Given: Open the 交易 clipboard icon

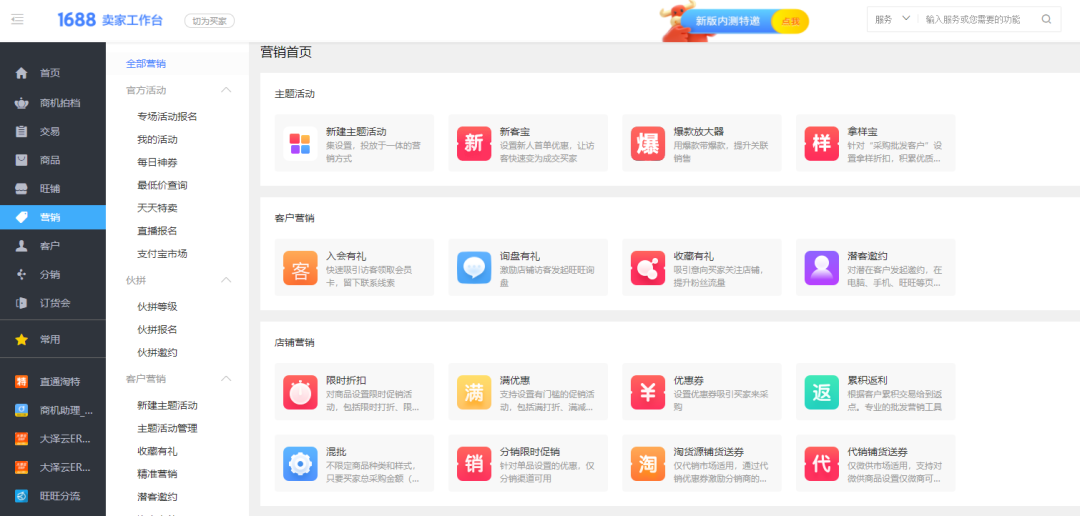Looking at the screenshot, I should [x=21, y=132].
